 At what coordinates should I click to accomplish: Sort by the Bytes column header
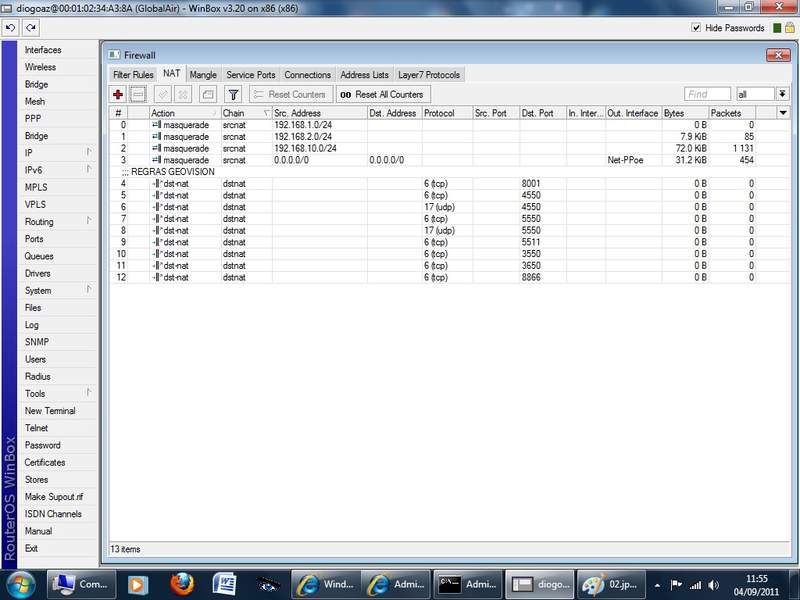coord(685,113)
